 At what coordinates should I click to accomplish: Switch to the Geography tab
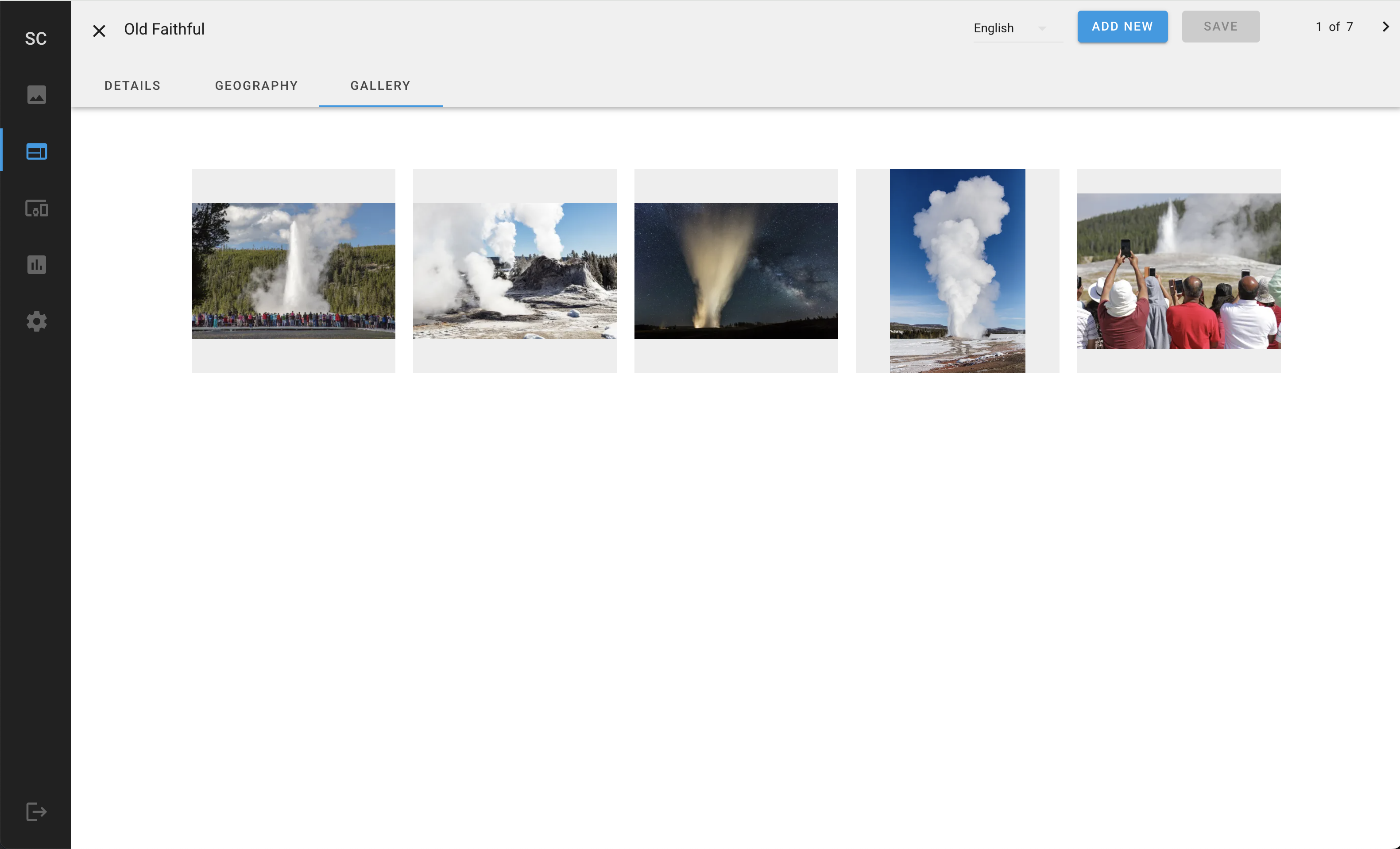(x=256, y=86)
